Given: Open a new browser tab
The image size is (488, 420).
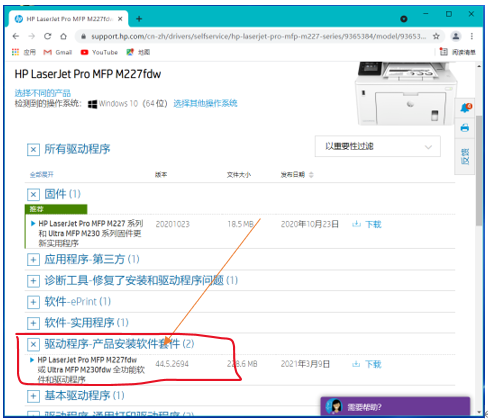Looking at the screenshot, I should coord(139,19).
